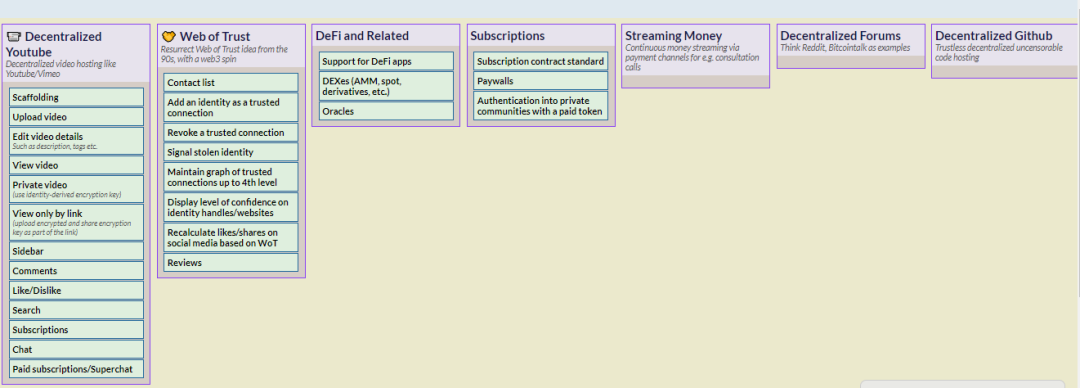Open the View only by link card
The image size is (1080, 388).
76,222
